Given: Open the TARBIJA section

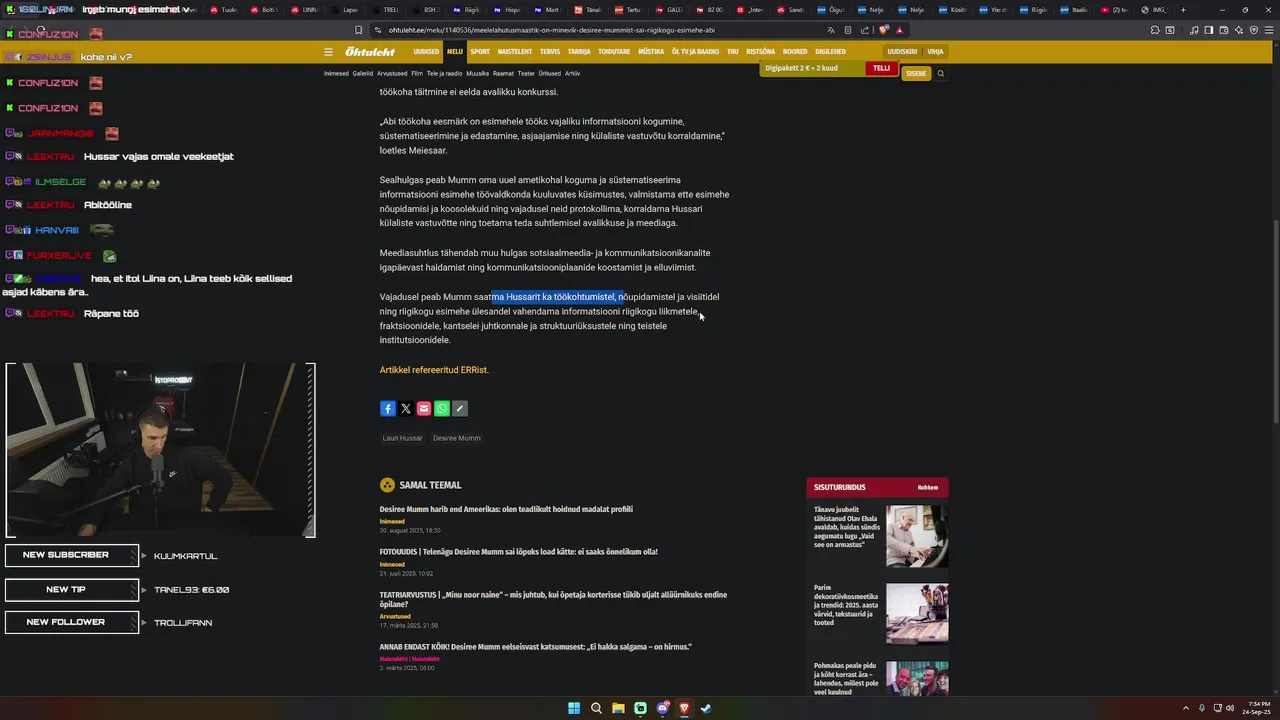Looking at the screenshot, I should [x=579, y=52].
